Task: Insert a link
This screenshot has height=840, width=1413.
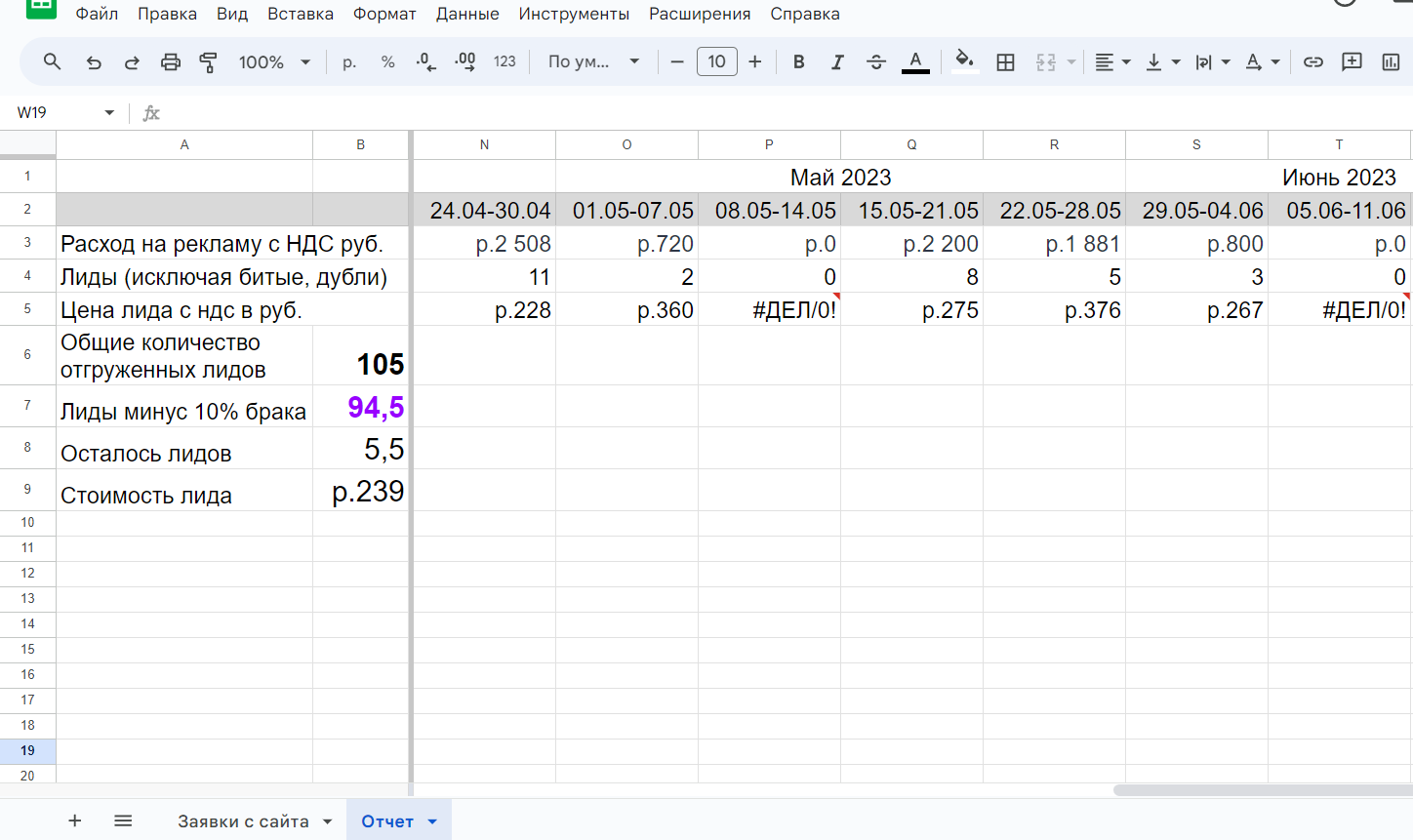Action: click(1313, 61)
